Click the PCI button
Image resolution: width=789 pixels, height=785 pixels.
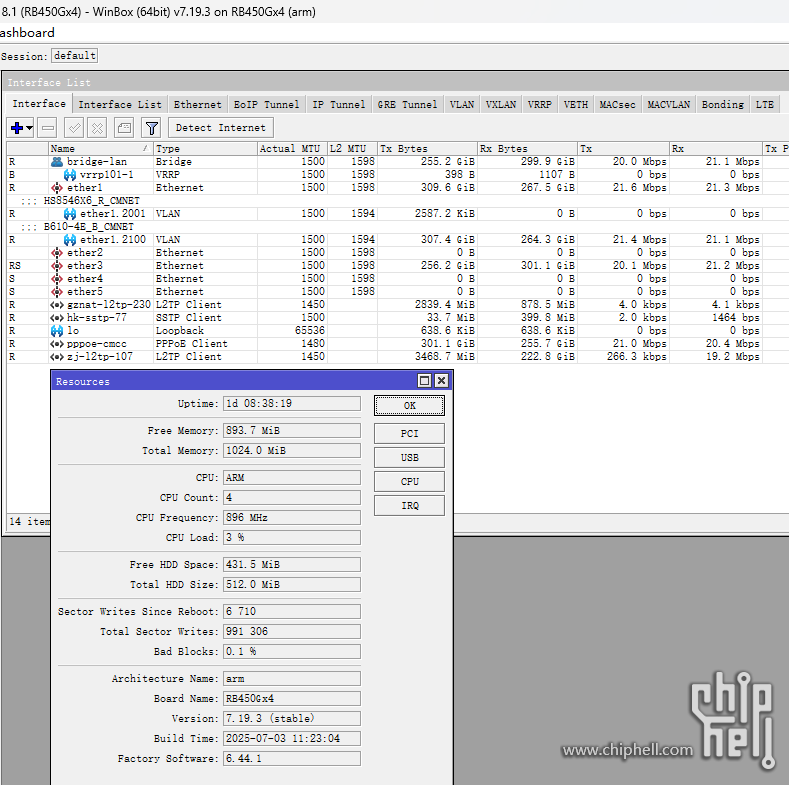[x=409, y=433]
